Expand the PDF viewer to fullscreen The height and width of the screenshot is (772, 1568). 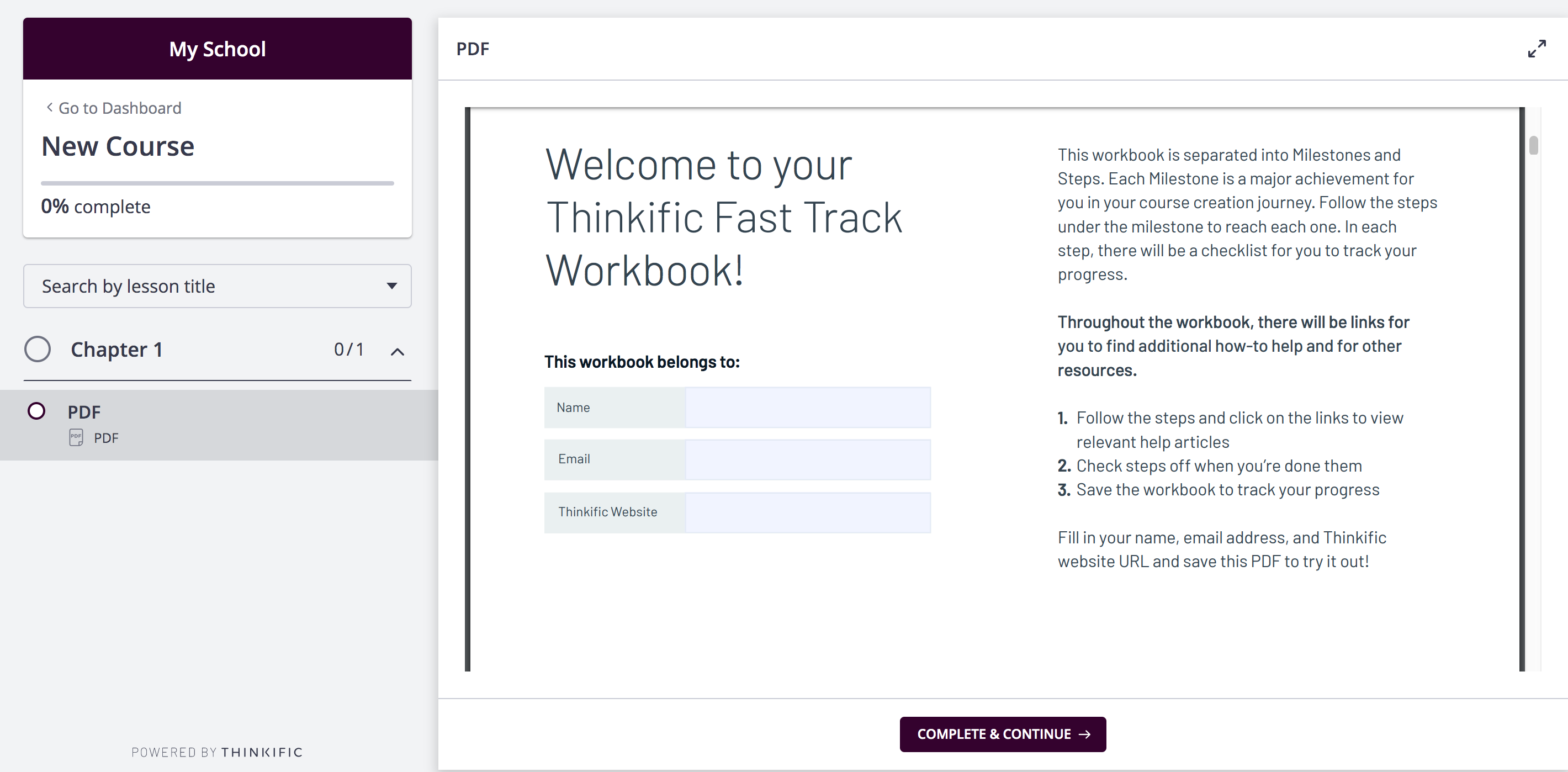[x=1537, y=49]
